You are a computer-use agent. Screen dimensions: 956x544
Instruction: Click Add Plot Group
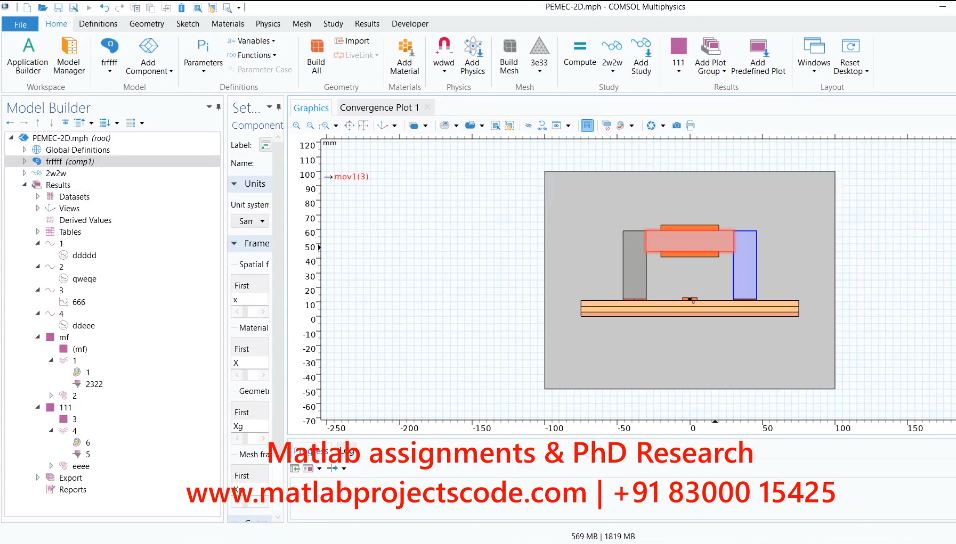710,55
